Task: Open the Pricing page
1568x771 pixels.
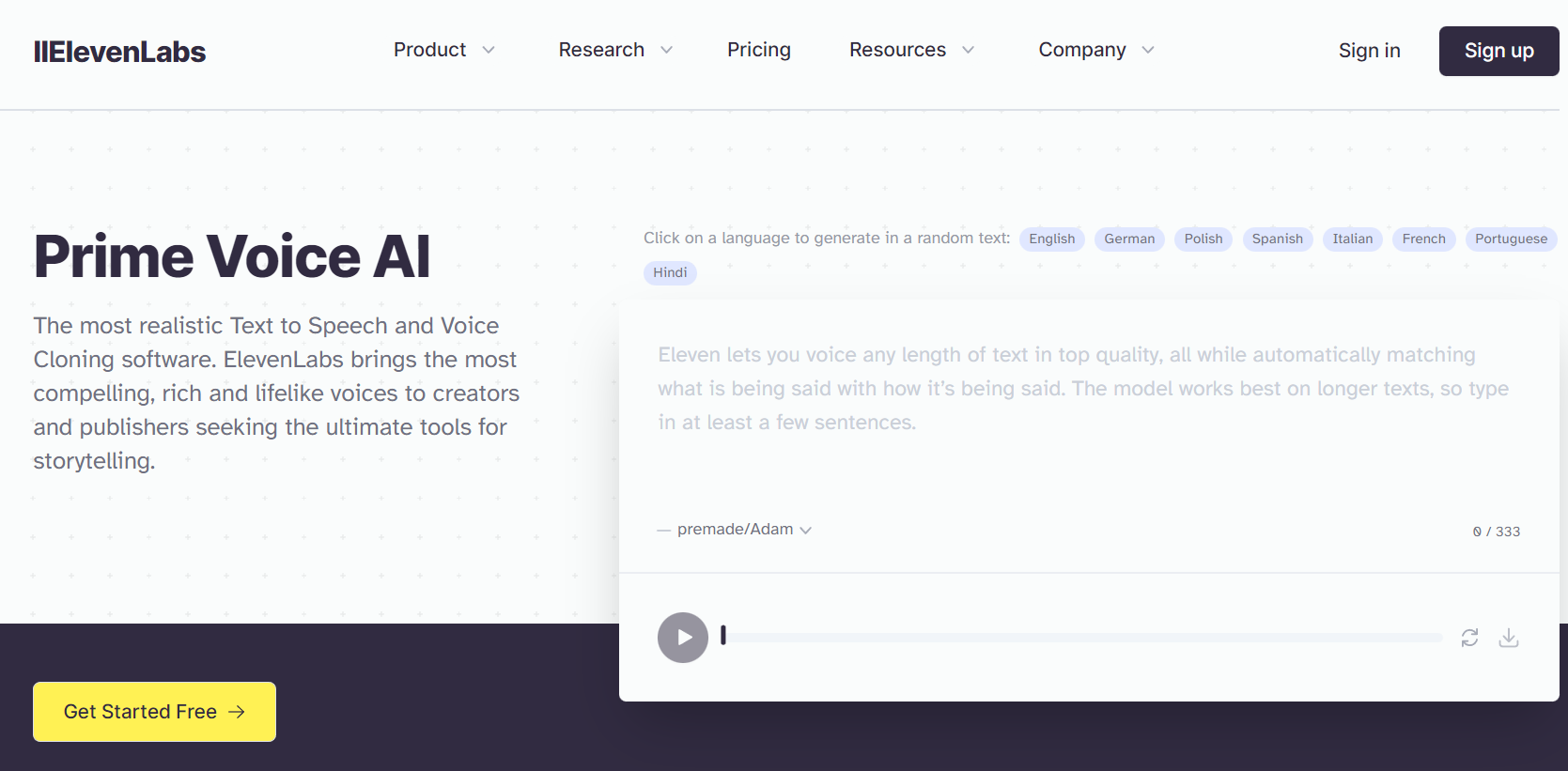Action: pyautogui.click(x=759, y=50)
